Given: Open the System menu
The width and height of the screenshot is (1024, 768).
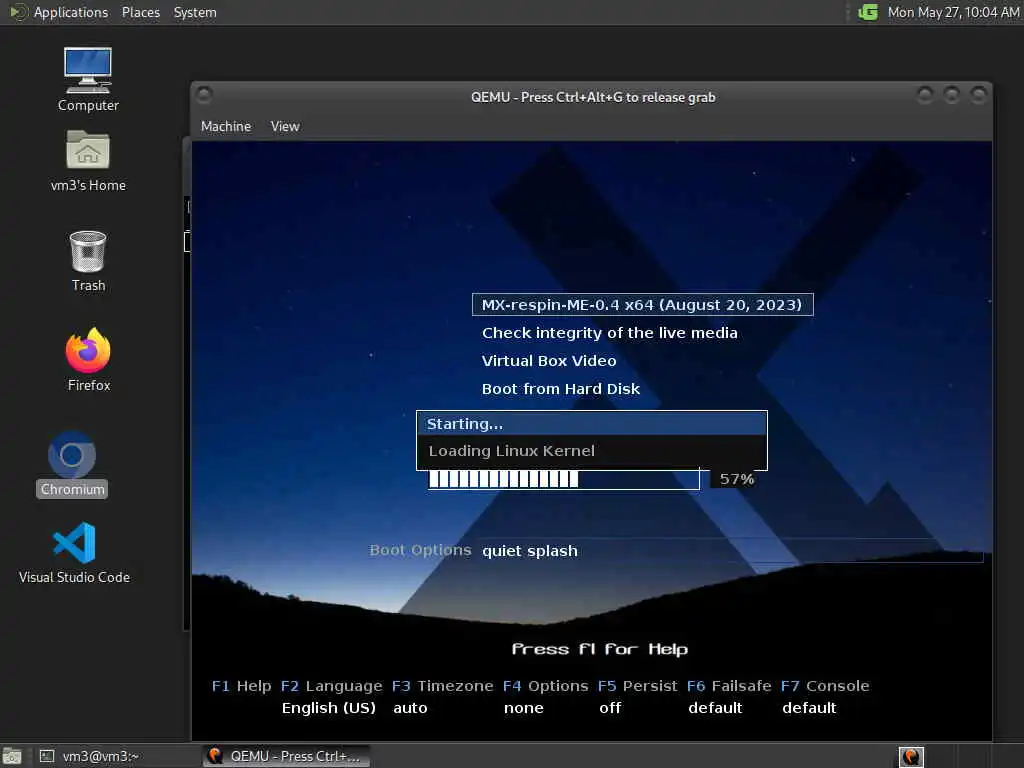Looking at the screenshot, I should [x=195, y=12].
